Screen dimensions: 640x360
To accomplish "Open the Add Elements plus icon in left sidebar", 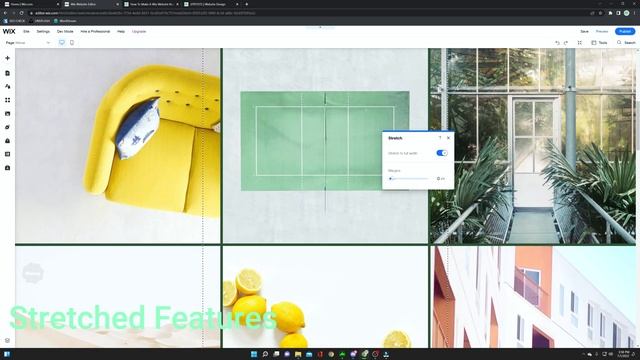I will (x=7, y=58).
